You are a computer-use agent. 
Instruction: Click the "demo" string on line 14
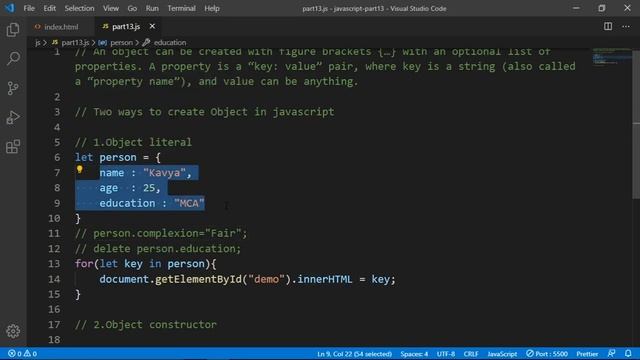click(x=266, y=279)
